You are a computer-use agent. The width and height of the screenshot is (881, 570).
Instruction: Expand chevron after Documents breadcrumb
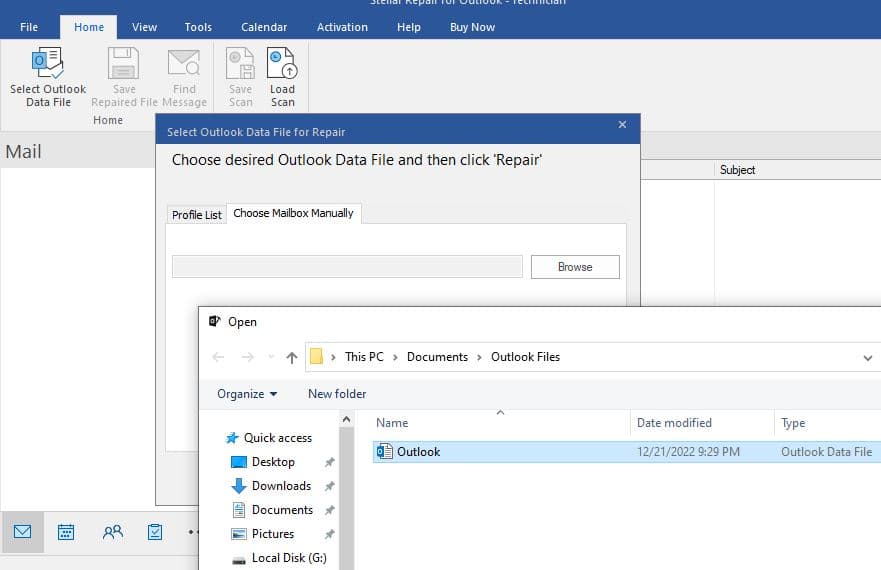click(479, 357)
